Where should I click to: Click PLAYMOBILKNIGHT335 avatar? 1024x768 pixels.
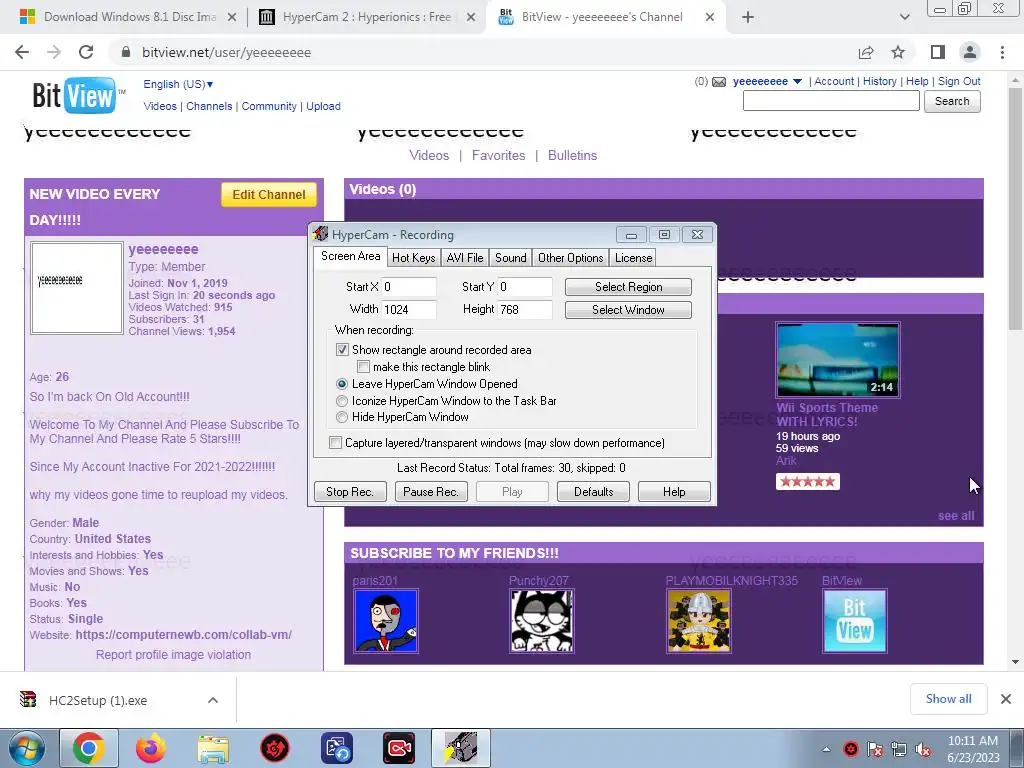click(699, 621)
